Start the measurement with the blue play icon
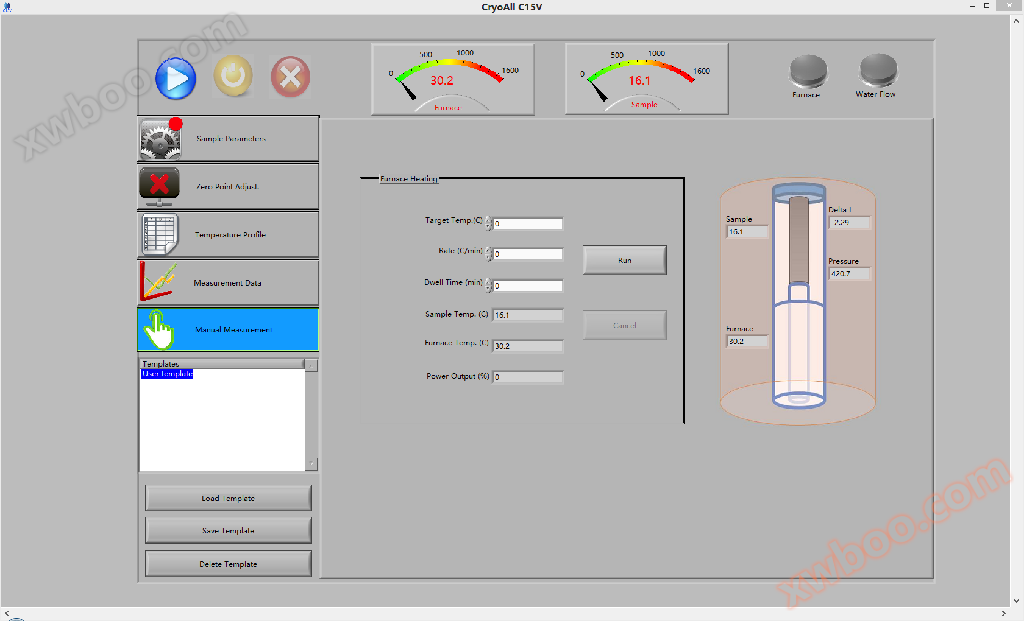This screenshot has width=1024, height=621. pyautogui.click(x=176, y=78)
